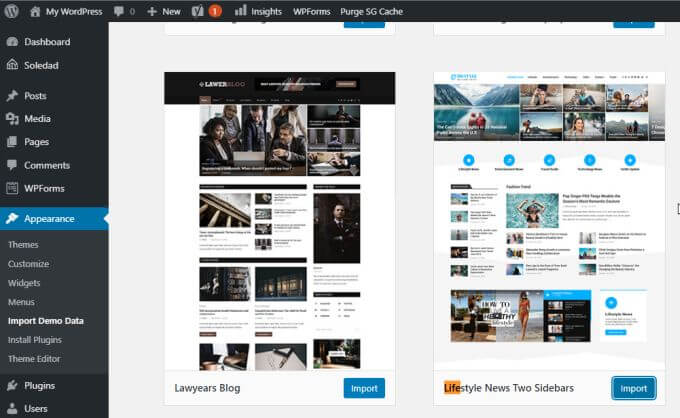Click the Users person icon

(12, 408)
